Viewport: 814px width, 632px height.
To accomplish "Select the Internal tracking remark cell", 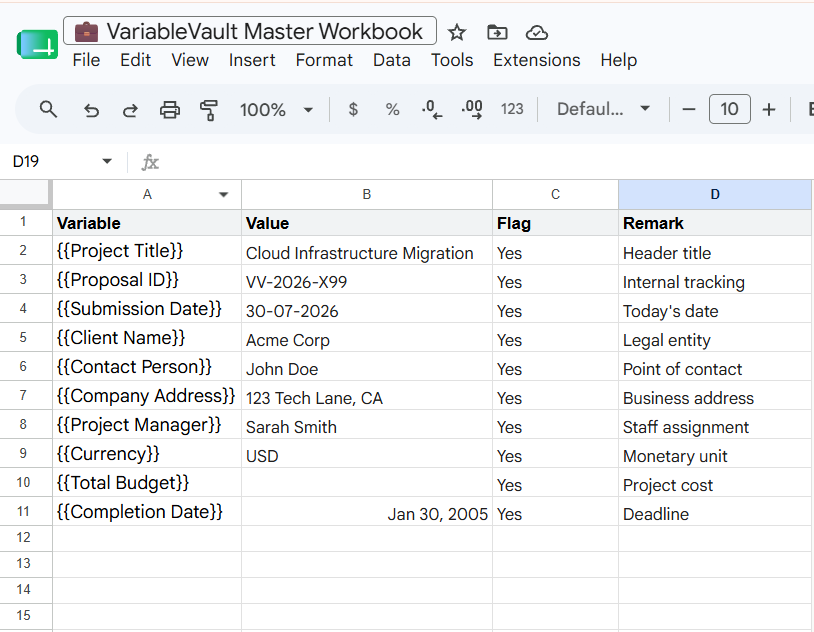I will coord(715,280).
